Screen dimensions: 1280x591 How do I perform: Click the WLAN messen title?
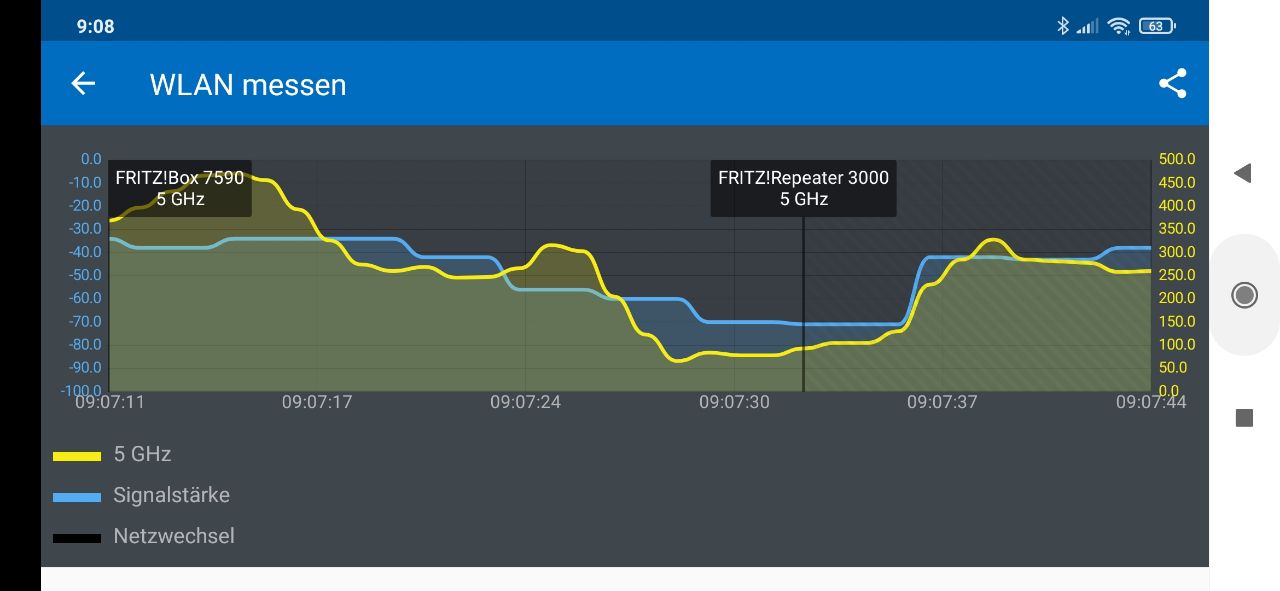coord(248,85)
